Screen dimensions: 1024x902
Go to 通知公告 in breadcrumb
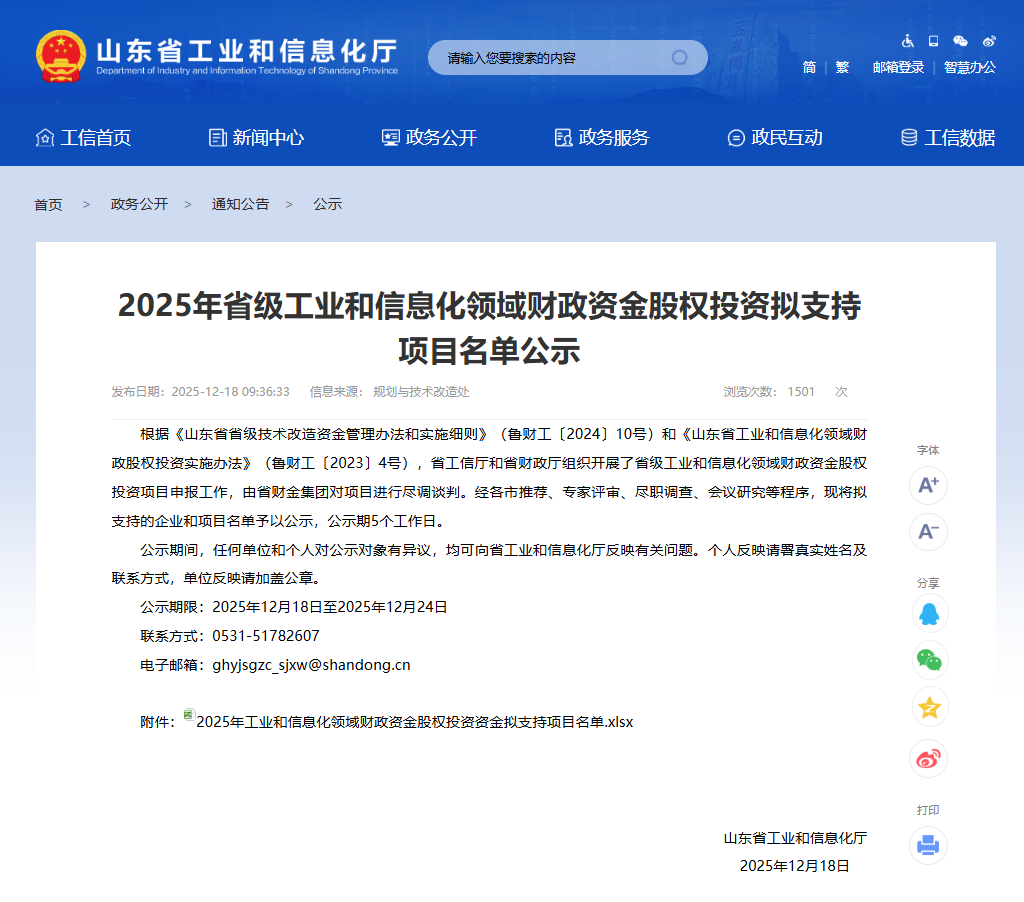pos(240,204)
